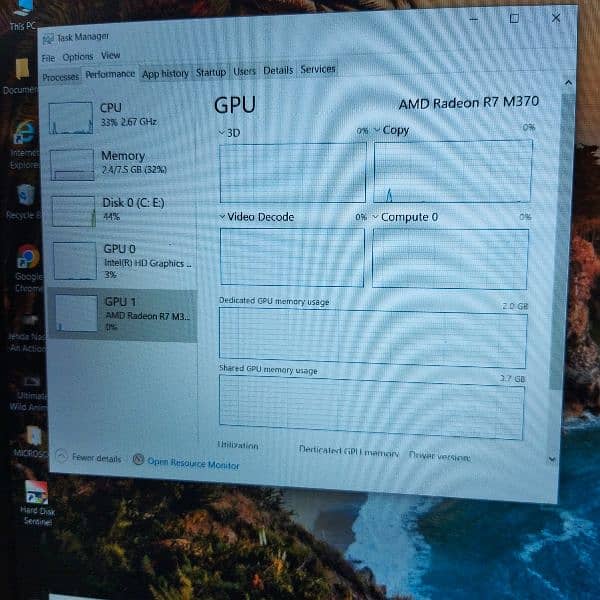The width and height of the screenshot is (600, 600).
Task: Select the Performance tab
Action: point(110,74)
